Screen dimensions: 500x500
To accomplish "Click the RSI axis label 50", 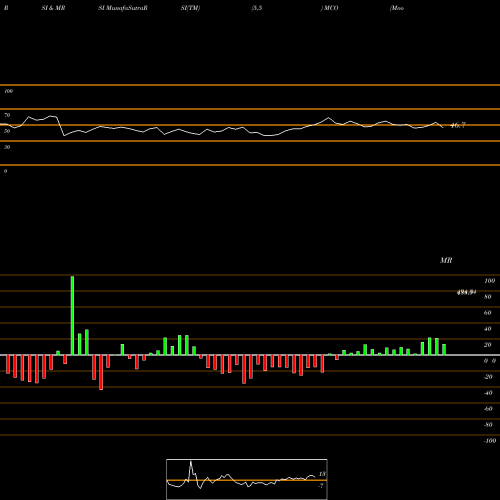I will [x=7, y=131].
